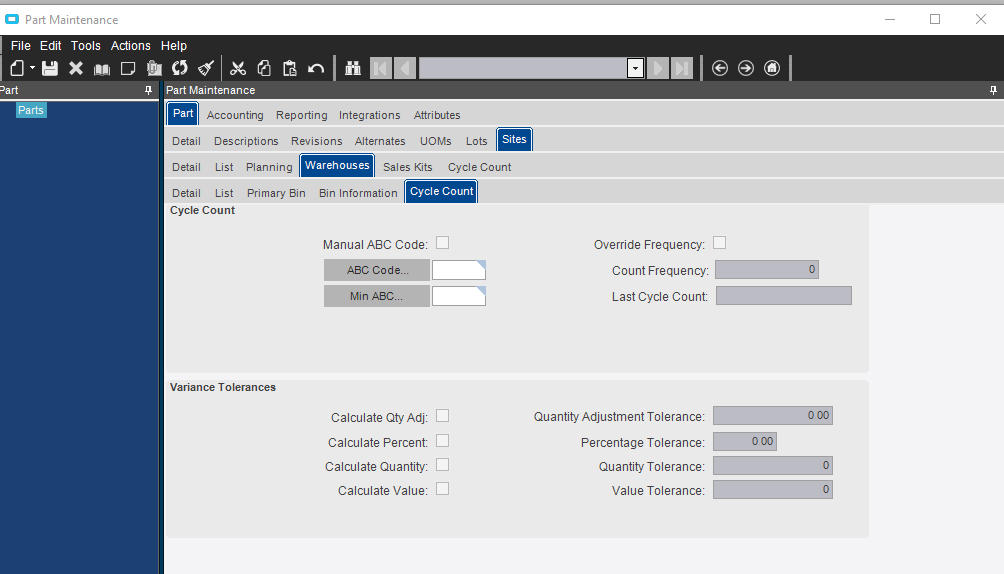This screenshot has width=1004, height=574.
Task: Click the Count Frequency field
Action: click(x=766, y=270)
